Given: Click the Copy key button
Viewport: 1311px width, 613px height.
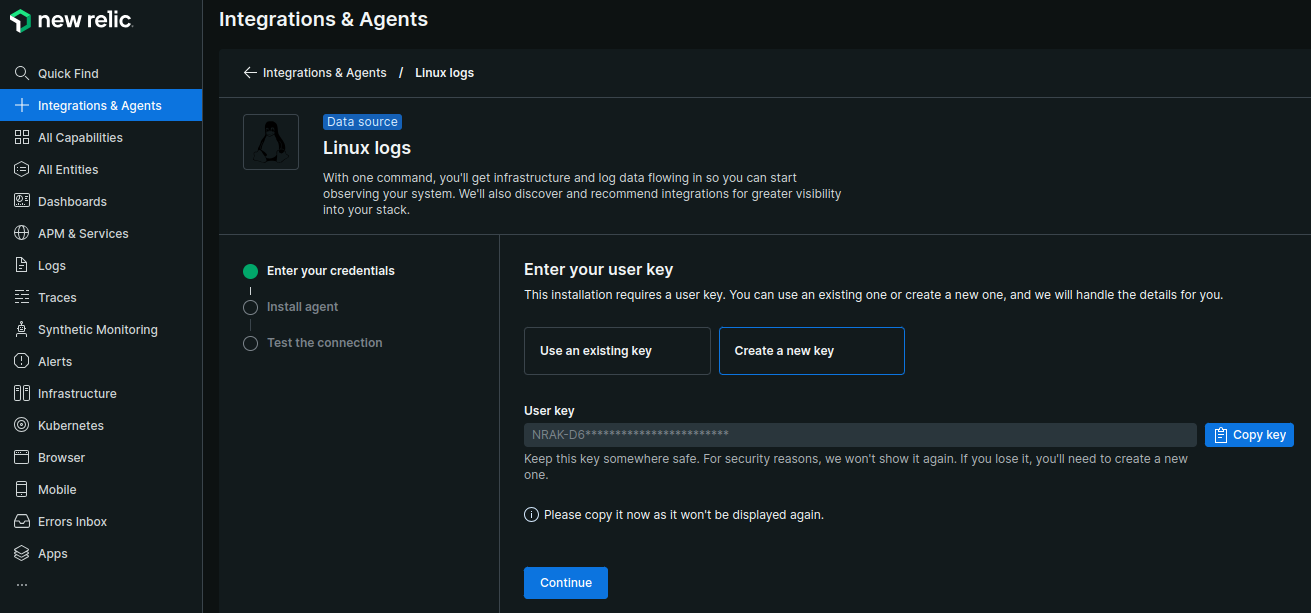Looking at the screenshot, I should tap(1249, 435).
